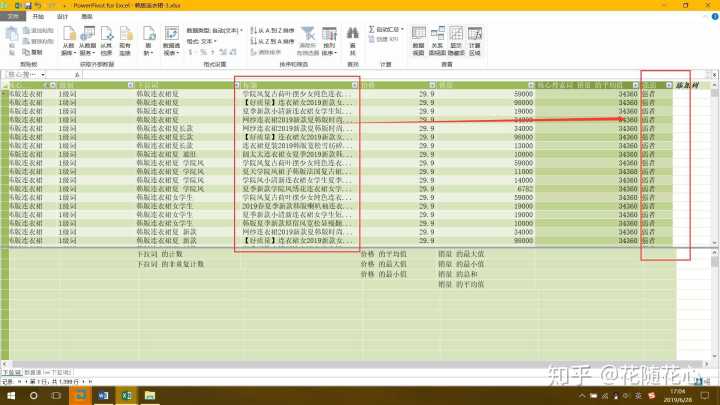Viewport: 720px width, 405px height.
Task: Open Excel from the Windows taskbar
Action: (127, 396)
